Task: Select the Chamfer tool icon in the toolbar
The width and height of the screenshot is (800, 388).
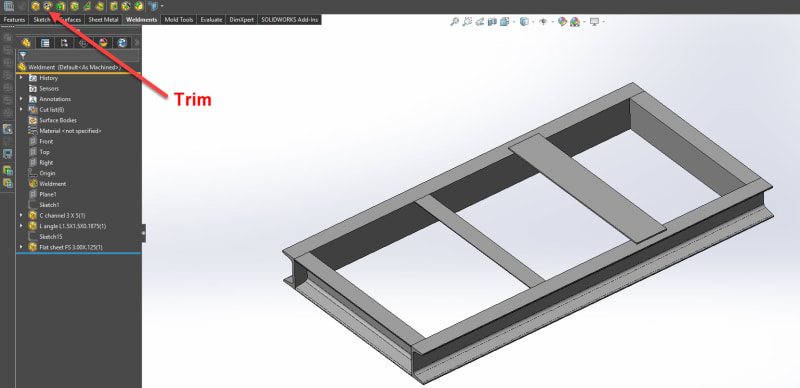Action: click(x=139, y=6)
